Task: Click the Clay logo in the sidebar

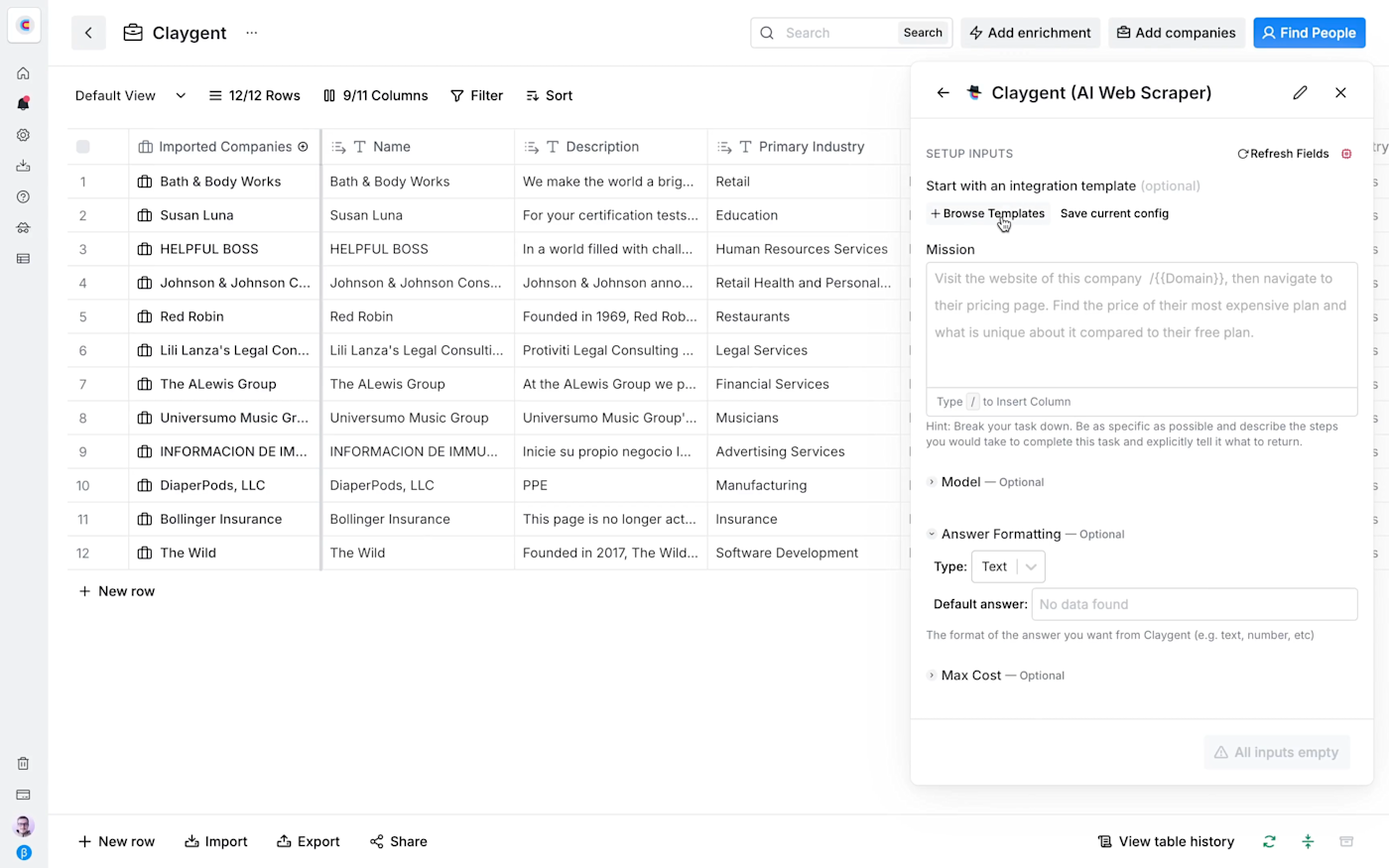Action: 24,26
